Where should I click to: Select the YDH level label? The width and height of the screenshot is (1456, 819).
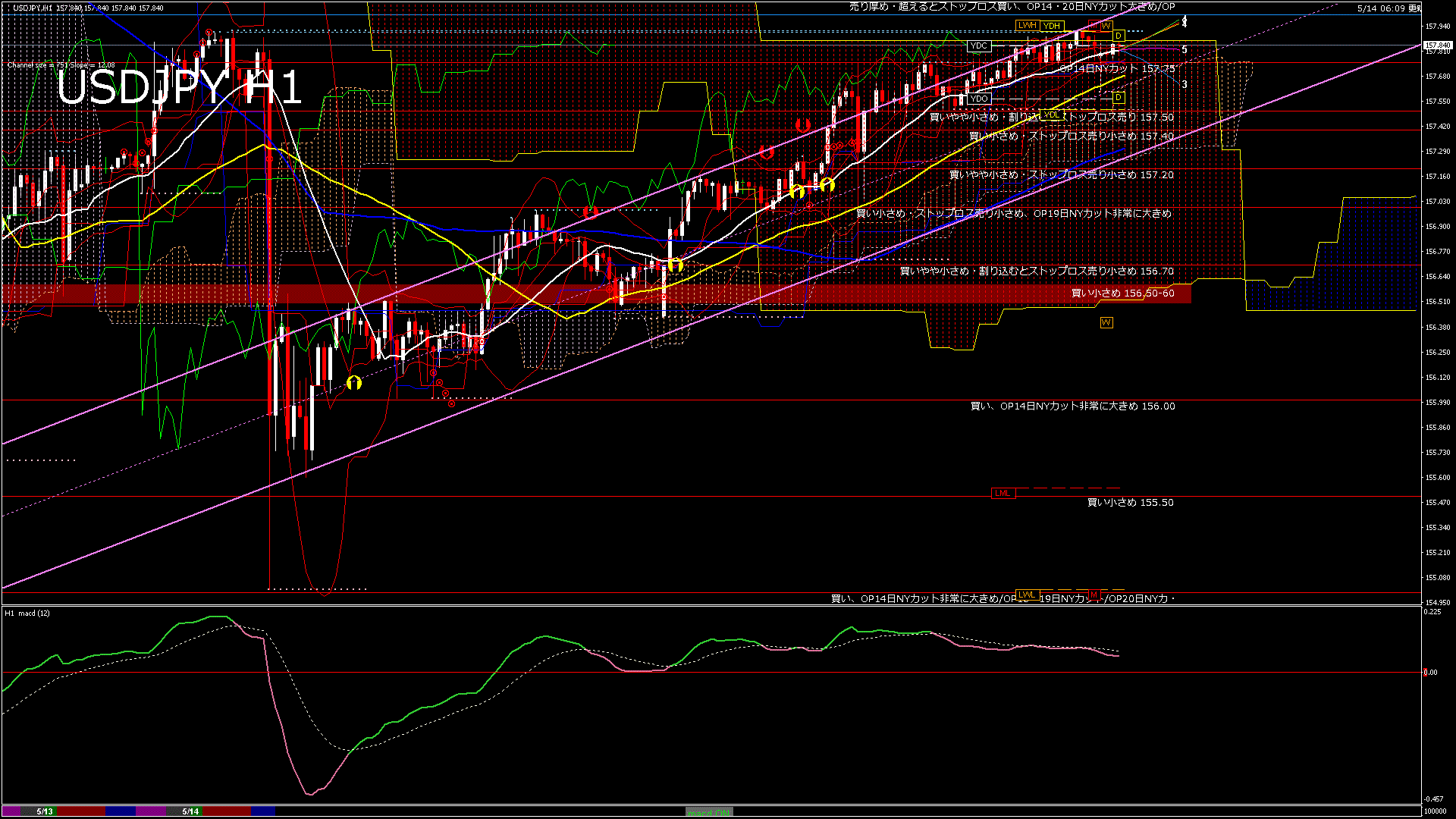point(1051,26)
